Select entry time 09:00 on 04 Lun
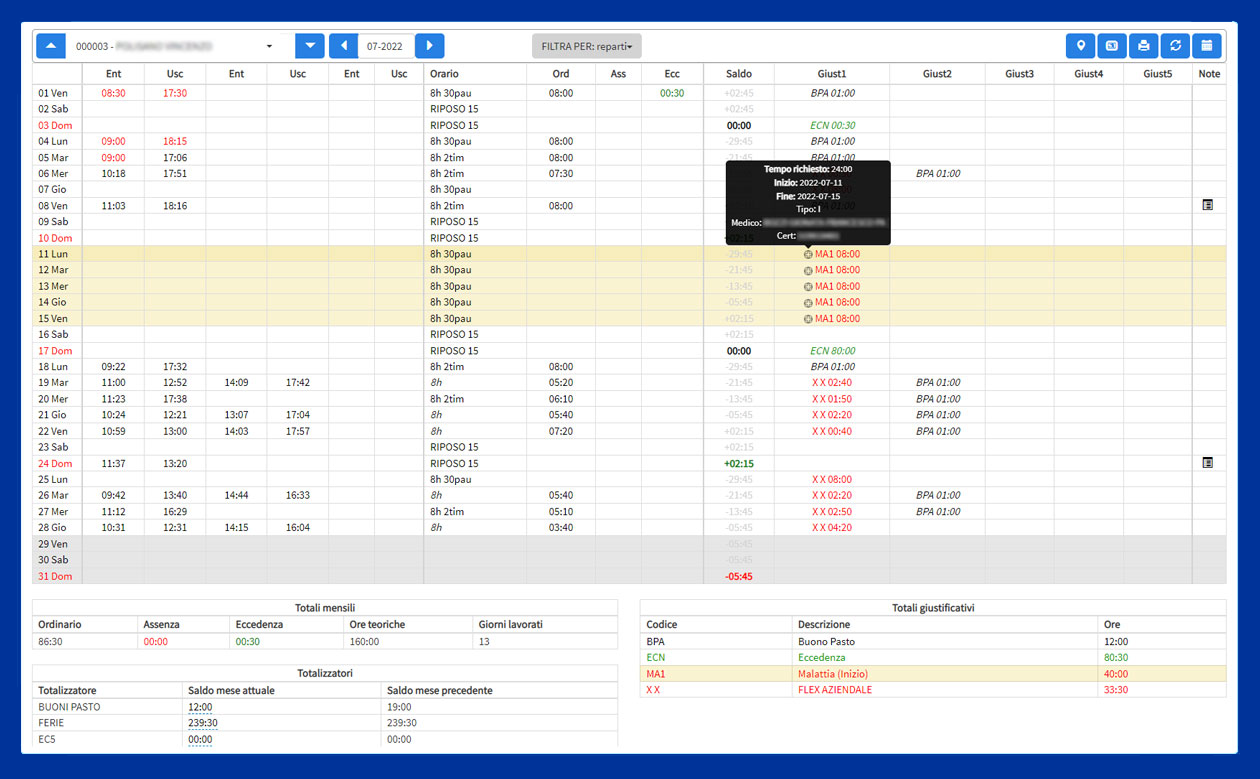 pos(113,141)
